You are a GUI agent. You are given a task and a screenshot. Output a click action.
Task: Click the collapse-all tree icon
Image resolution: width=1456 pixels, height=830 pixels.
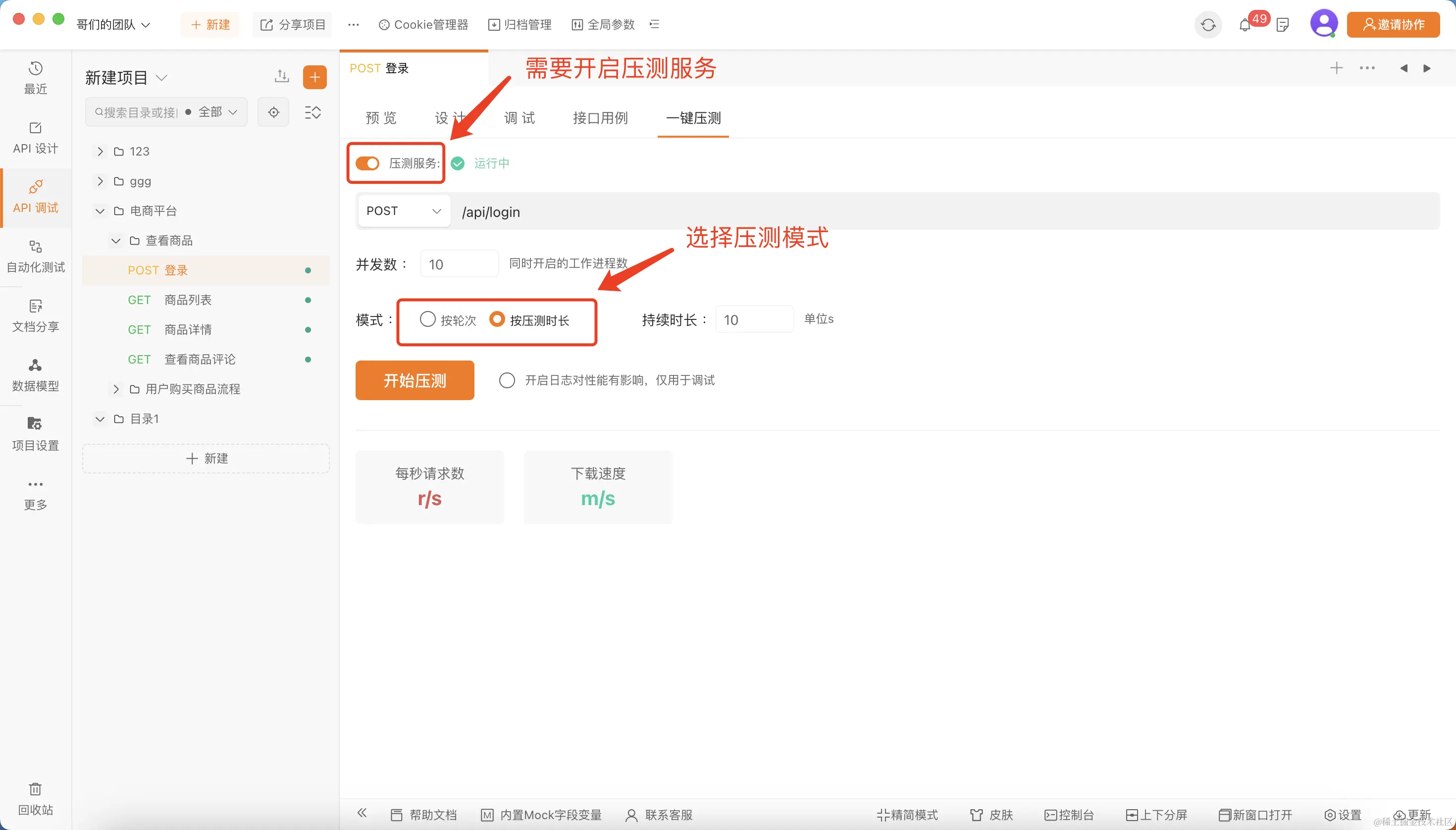312,112
